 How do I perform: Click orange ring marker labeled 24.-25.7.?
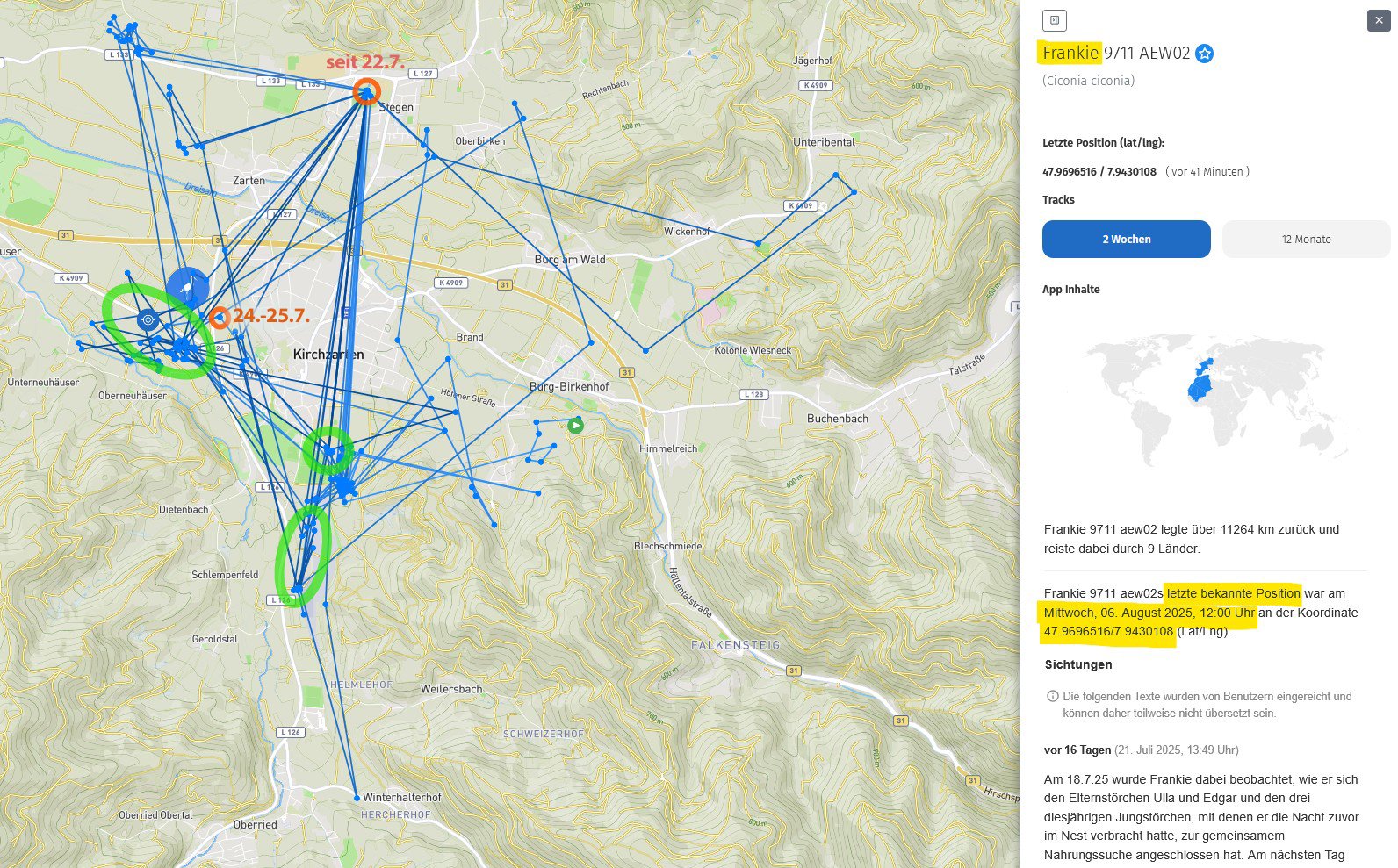coord(220,318)
